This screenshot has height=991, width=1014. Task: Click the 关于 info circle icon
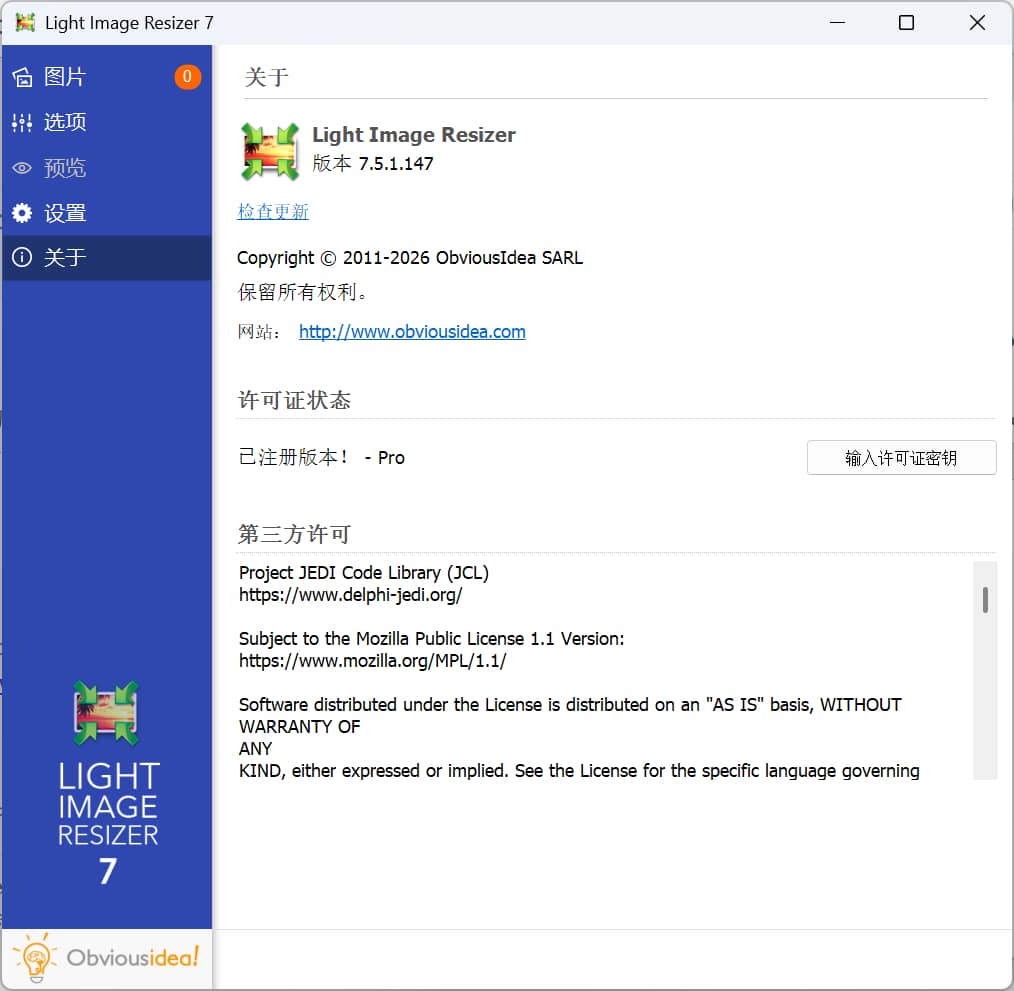[22, 258]
